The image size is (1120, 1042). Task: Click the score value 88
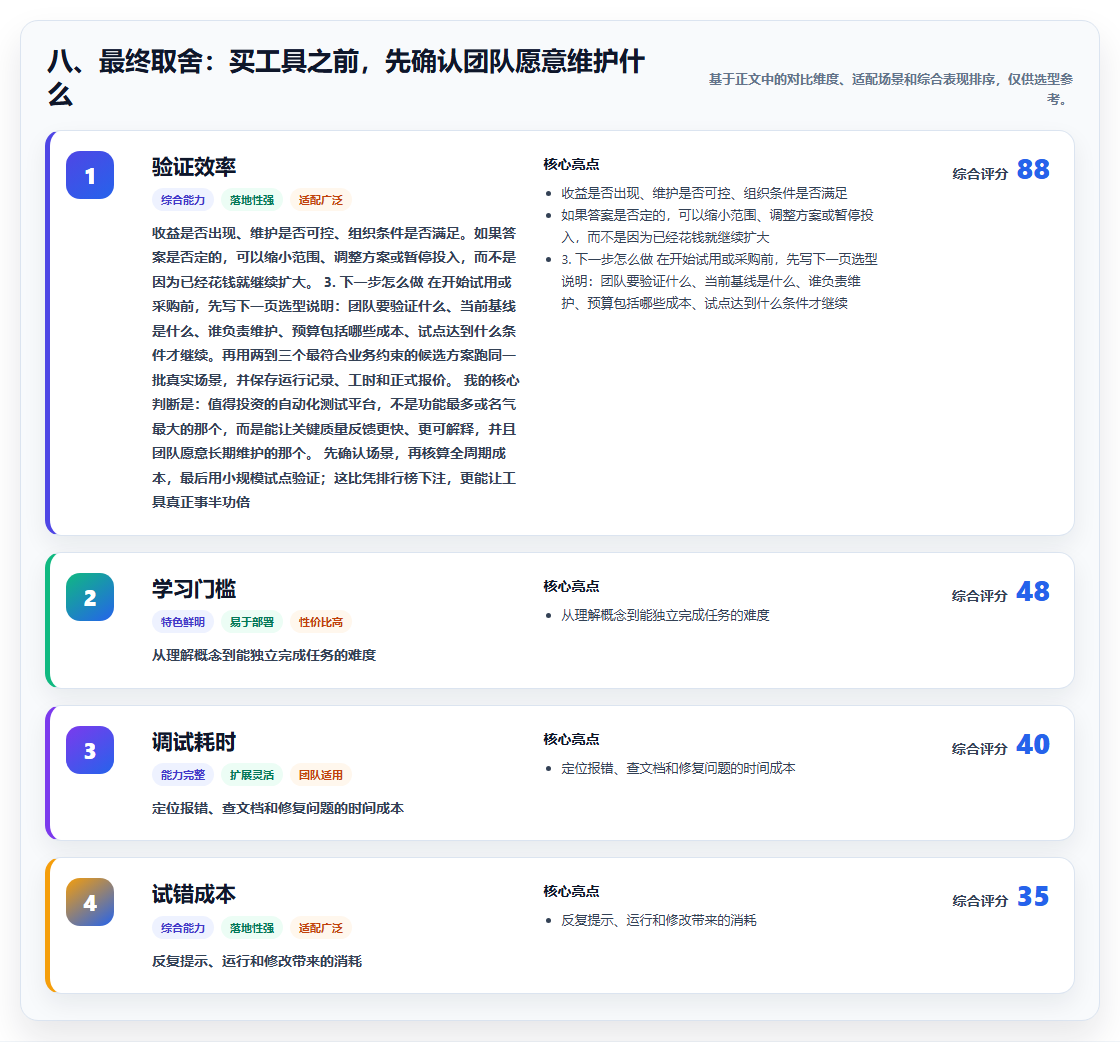(1033, 169)
